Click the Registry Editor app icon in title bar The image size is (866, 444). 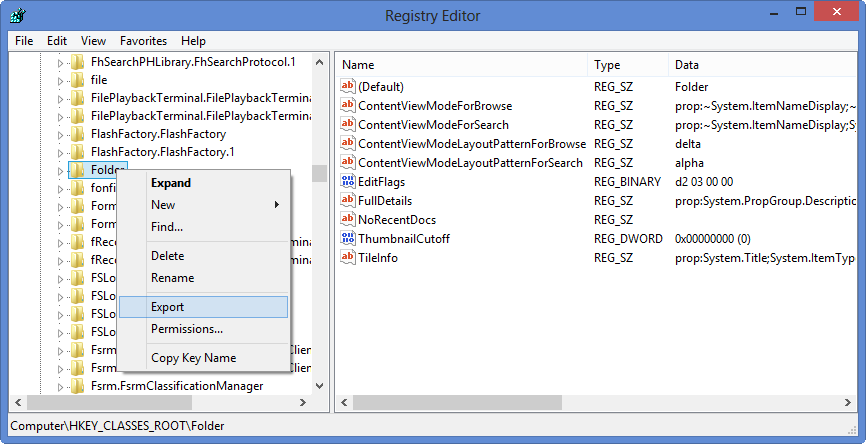pos(18,15)
